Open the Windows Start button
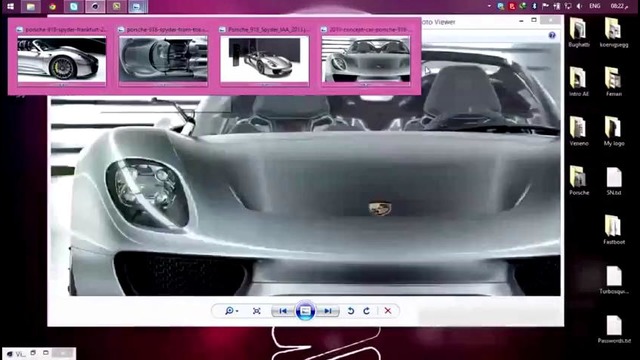 pos(11,6)
